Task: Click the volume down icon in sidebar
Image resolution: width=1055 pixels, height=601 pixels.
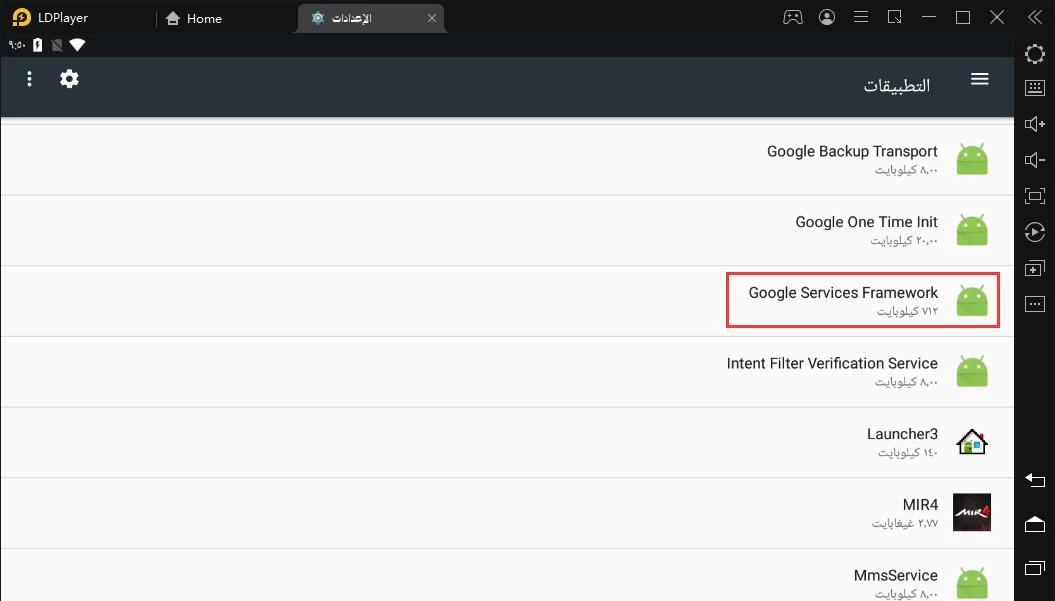Action: [1035, 160]
